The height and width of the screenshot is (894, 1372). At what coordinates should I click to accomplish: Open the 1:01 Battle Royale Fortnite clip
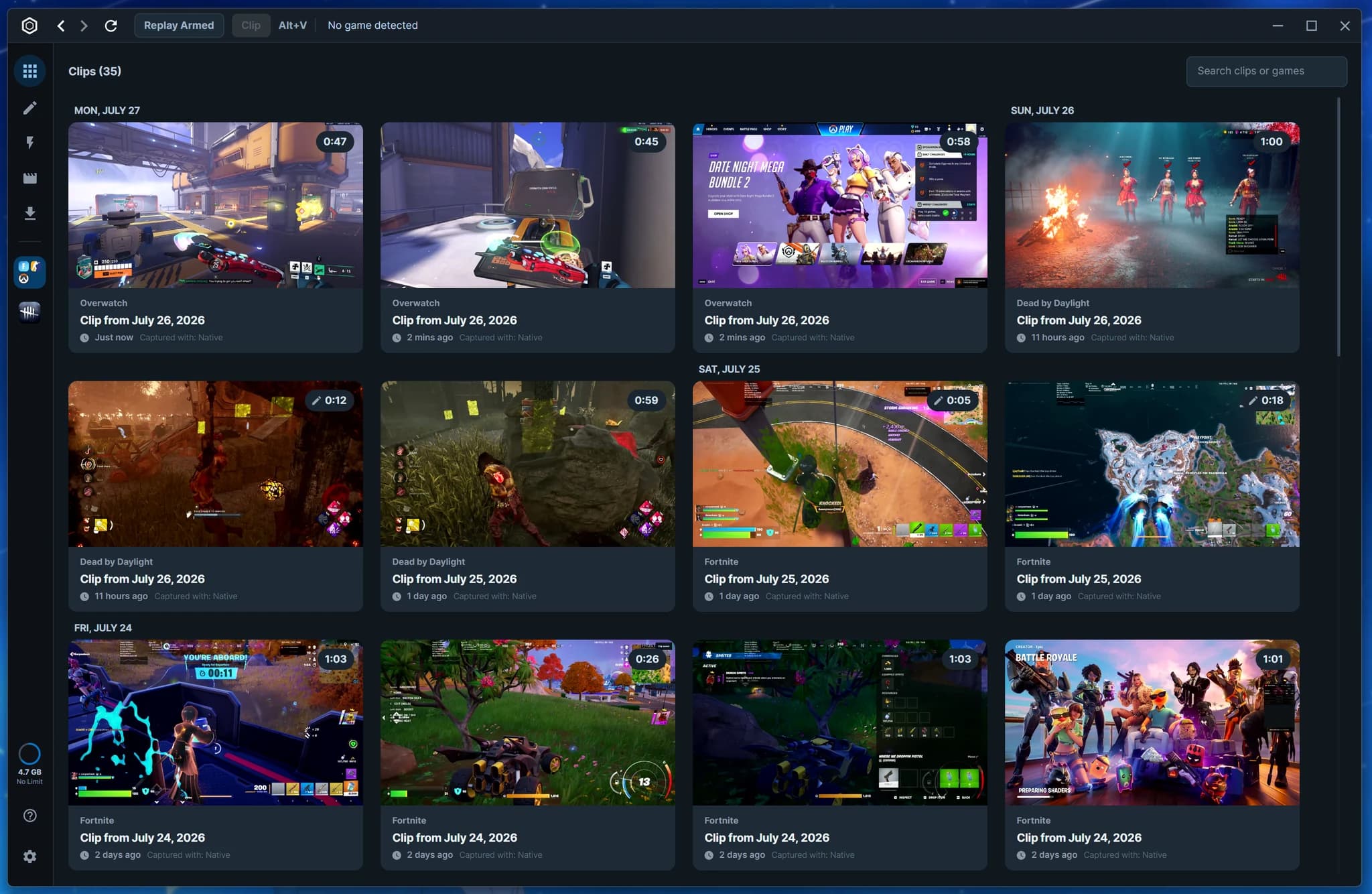[1152, 722]
